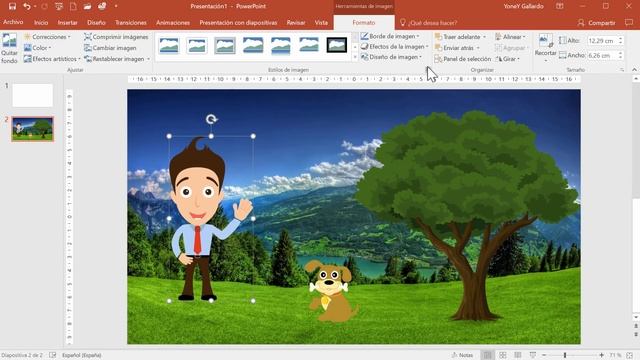Switch to the Animaciones tab

pos(173,22)
